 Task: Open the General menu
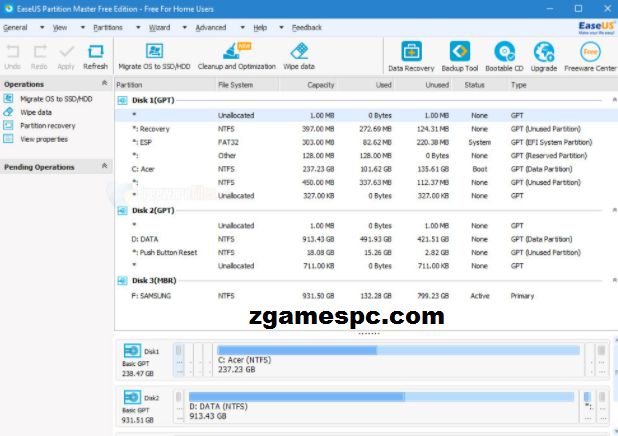tap(15, 28)
